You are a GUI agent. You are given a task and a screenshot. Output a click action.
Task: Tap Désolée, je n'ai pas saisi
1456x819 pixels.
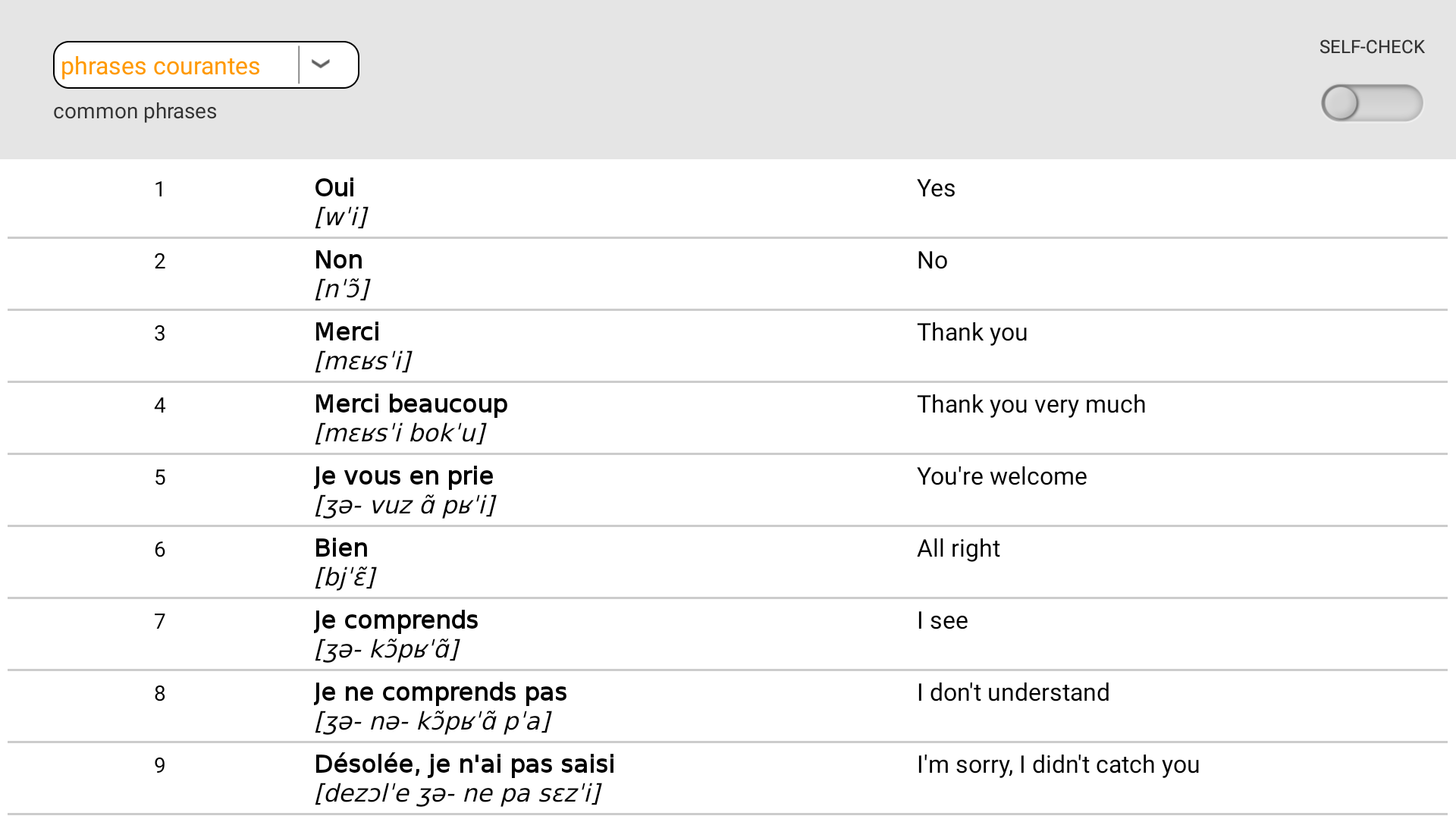click(464, 764)
